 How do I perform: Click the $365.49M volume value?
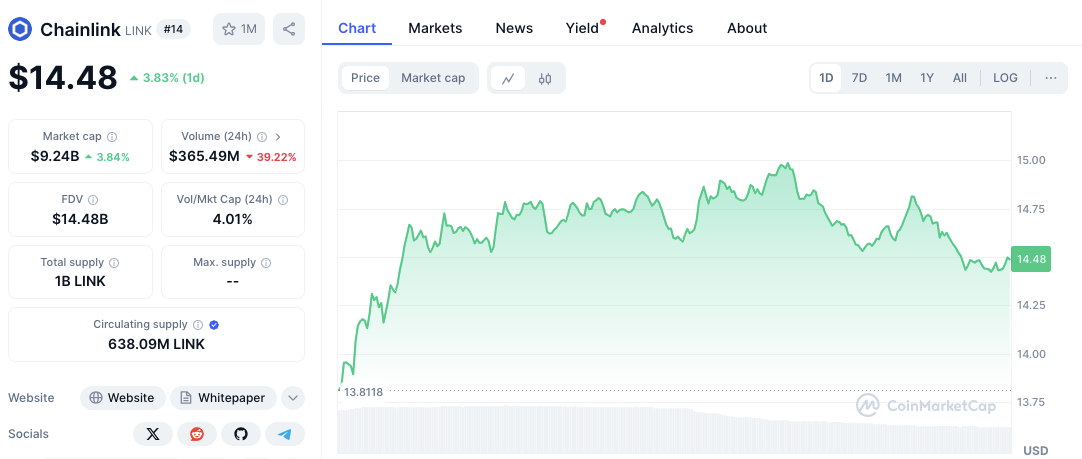tap(204, 157)
